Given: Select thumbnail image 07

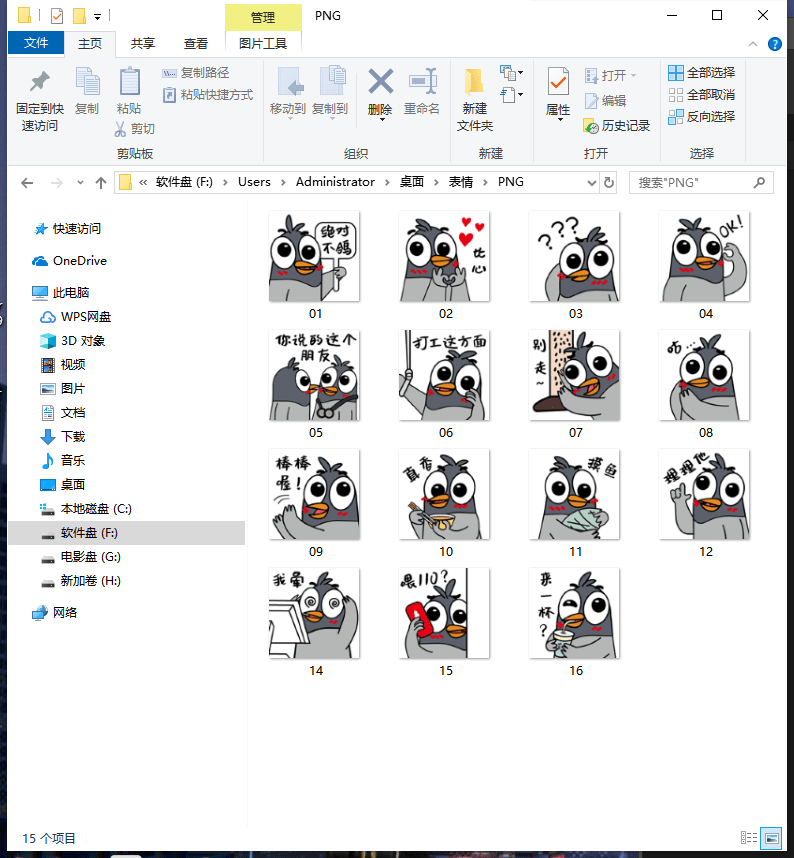Looking at the screenshot, I should pyautogui.click(x=574, y=375).
